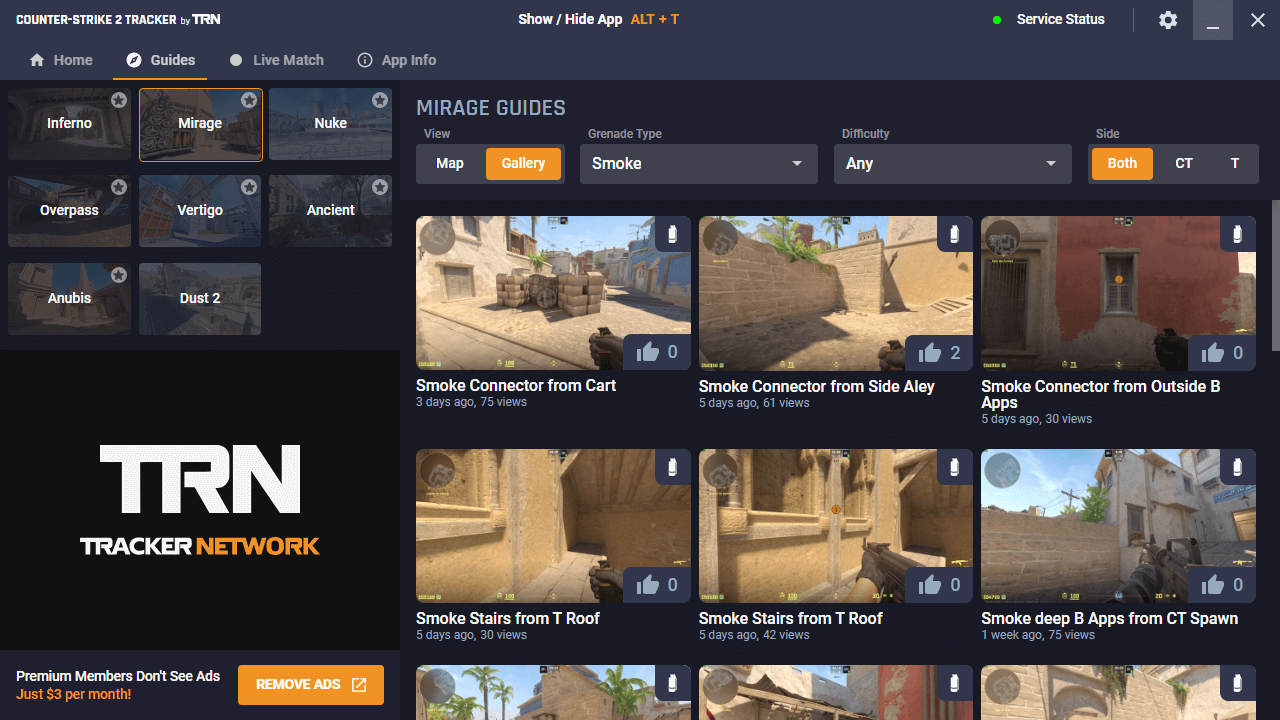Click the map badge on Side Aley thumbnail
The height and width of the screenshot is (720, 1280).
click(x=721, y=238)
